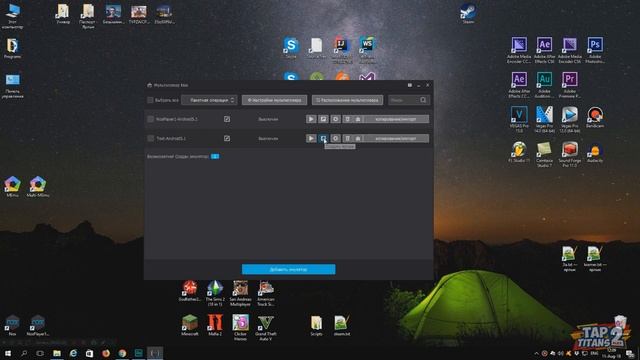This screenshot has width=640, height=360.
Task: Click the copy/import button in the Test row
Action: coord(396,138)
